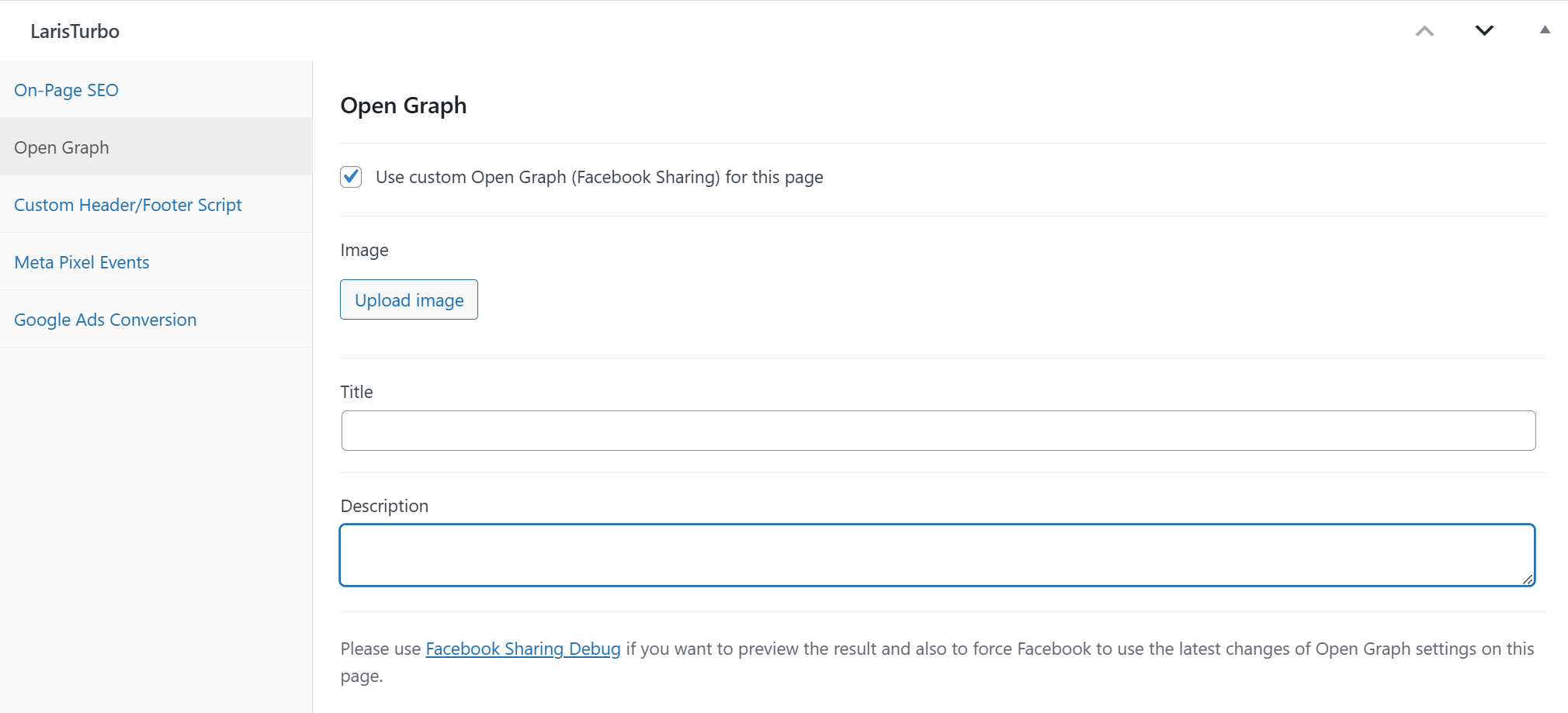Select the Open Graph sidebar tab
1568x713 pixels.
tap(61, 147)
